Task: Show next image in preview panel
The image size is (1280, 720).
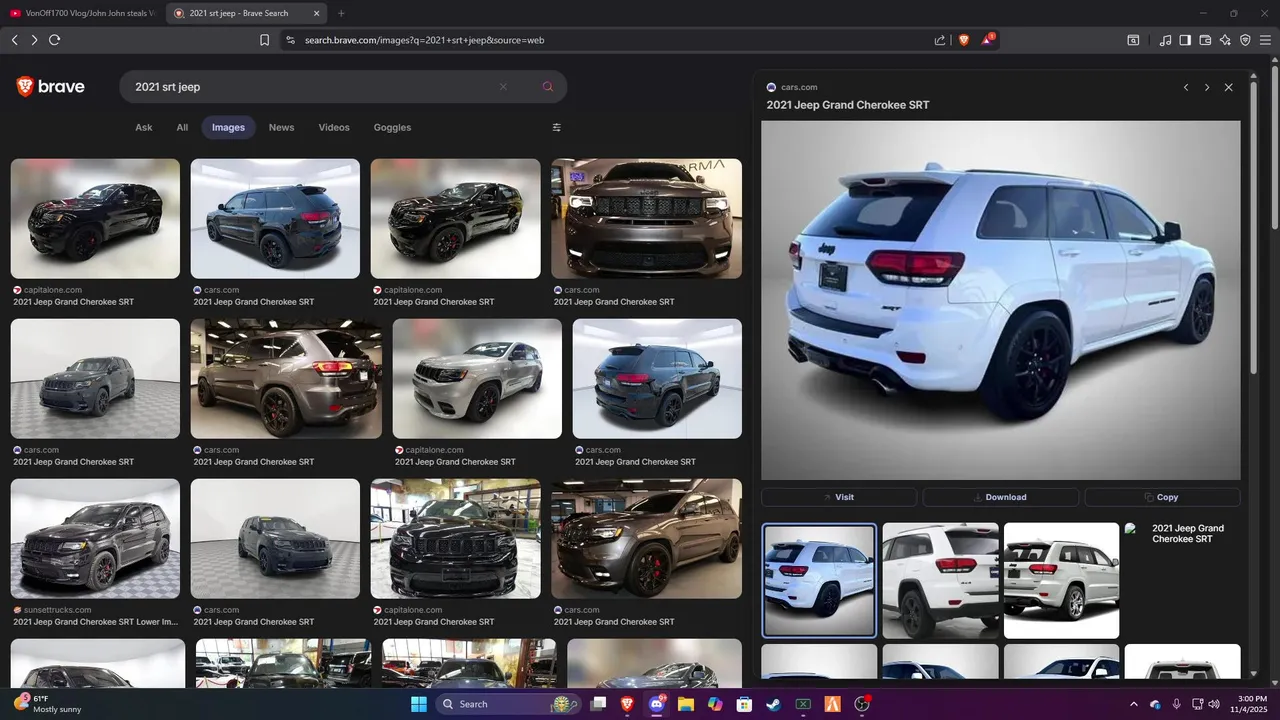Action: point(1207,88)
